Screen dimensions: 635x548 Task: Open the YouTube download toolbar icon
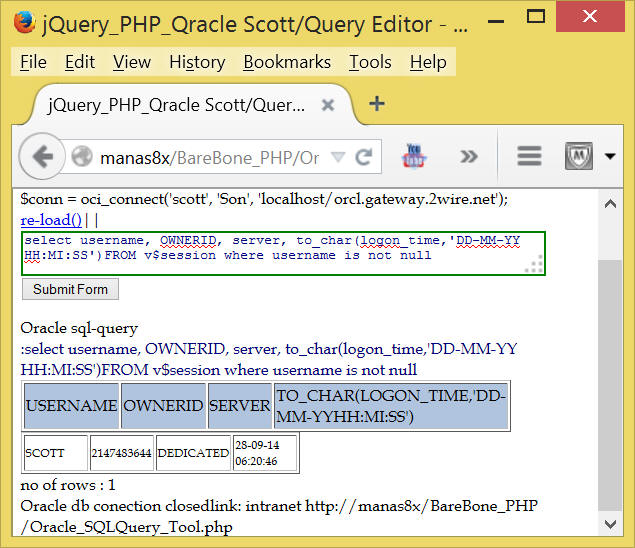413,156
